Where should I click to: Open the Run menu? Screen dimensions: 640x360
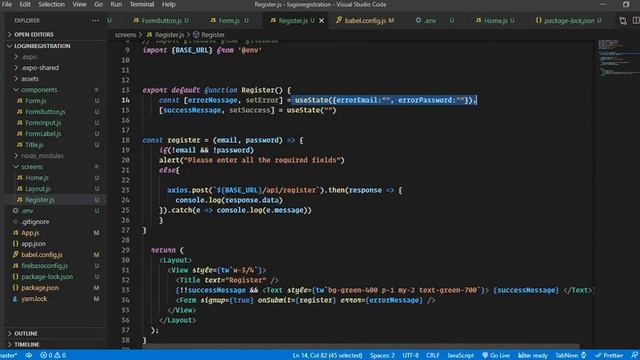(x=116, y=4)
